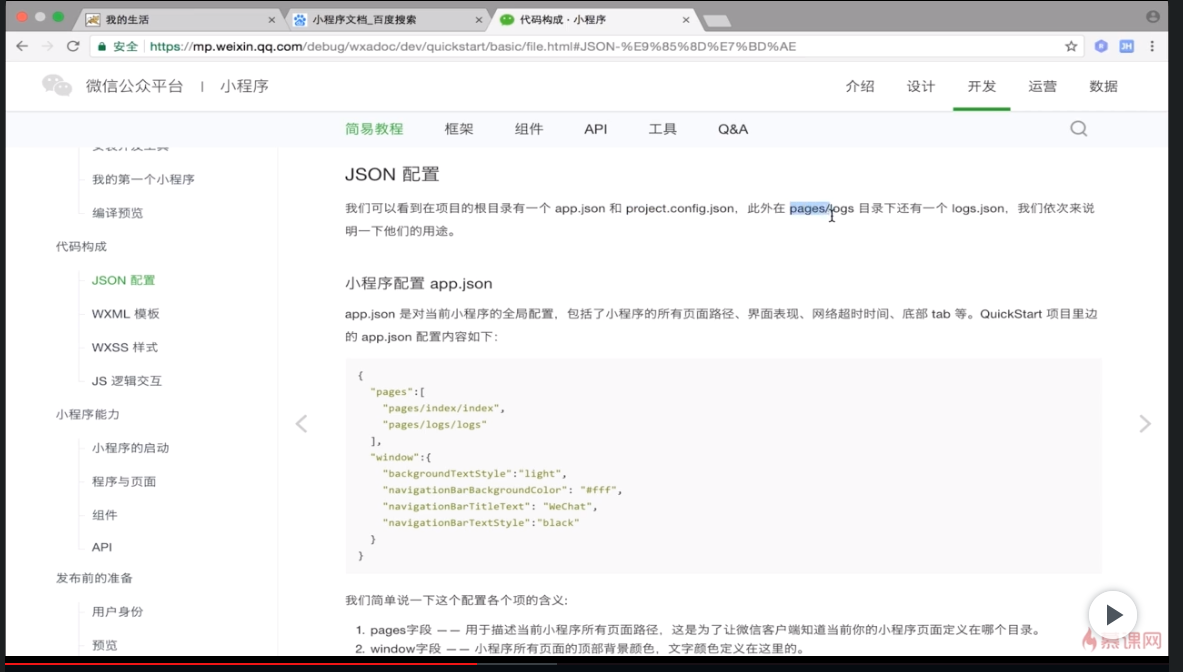Screen dimensions: 1183x672
Task: Open the blue hexagon extension icon
Action: tap(1101, 46)
